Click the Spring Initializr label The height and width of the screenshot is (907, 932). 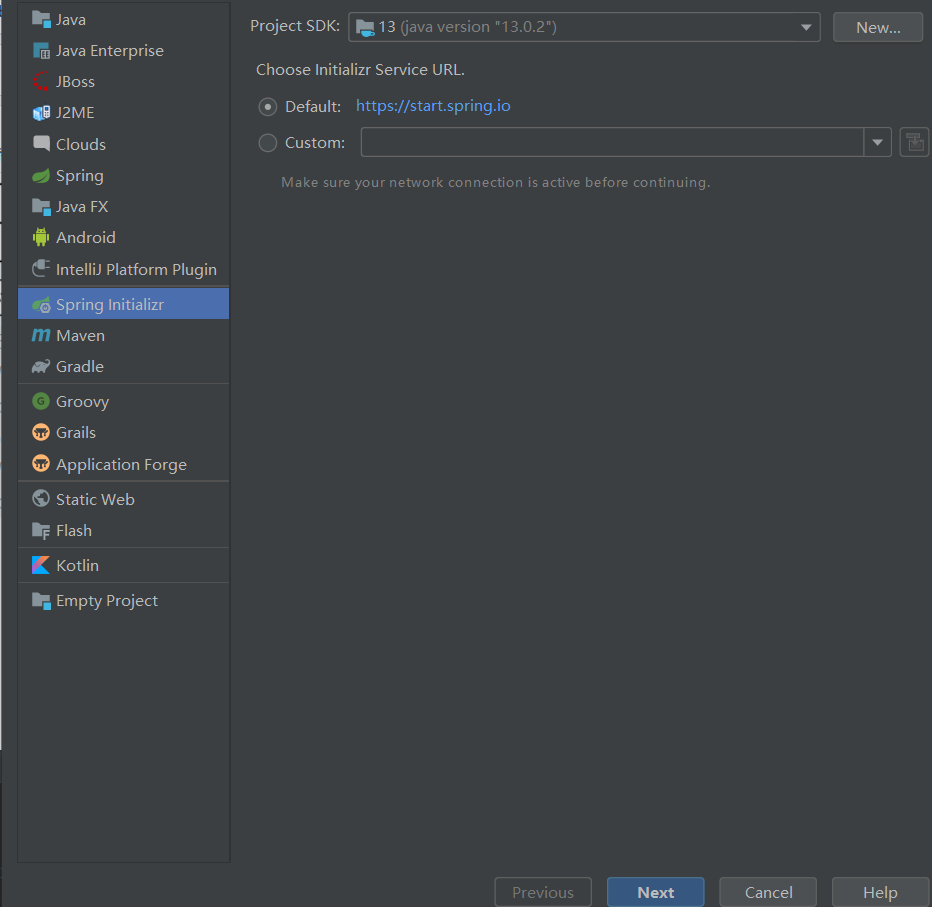[x=110, y=305]
